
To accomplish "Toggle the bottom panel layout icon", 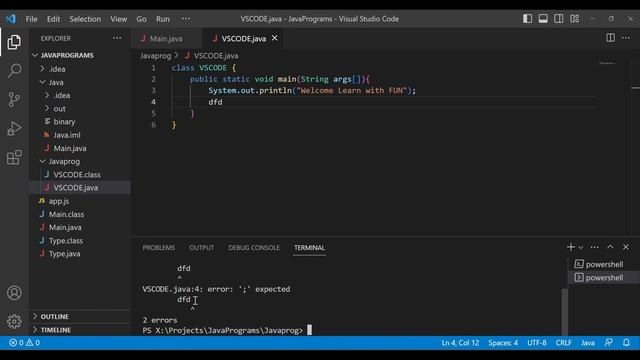I will click(x=543, y=19).
